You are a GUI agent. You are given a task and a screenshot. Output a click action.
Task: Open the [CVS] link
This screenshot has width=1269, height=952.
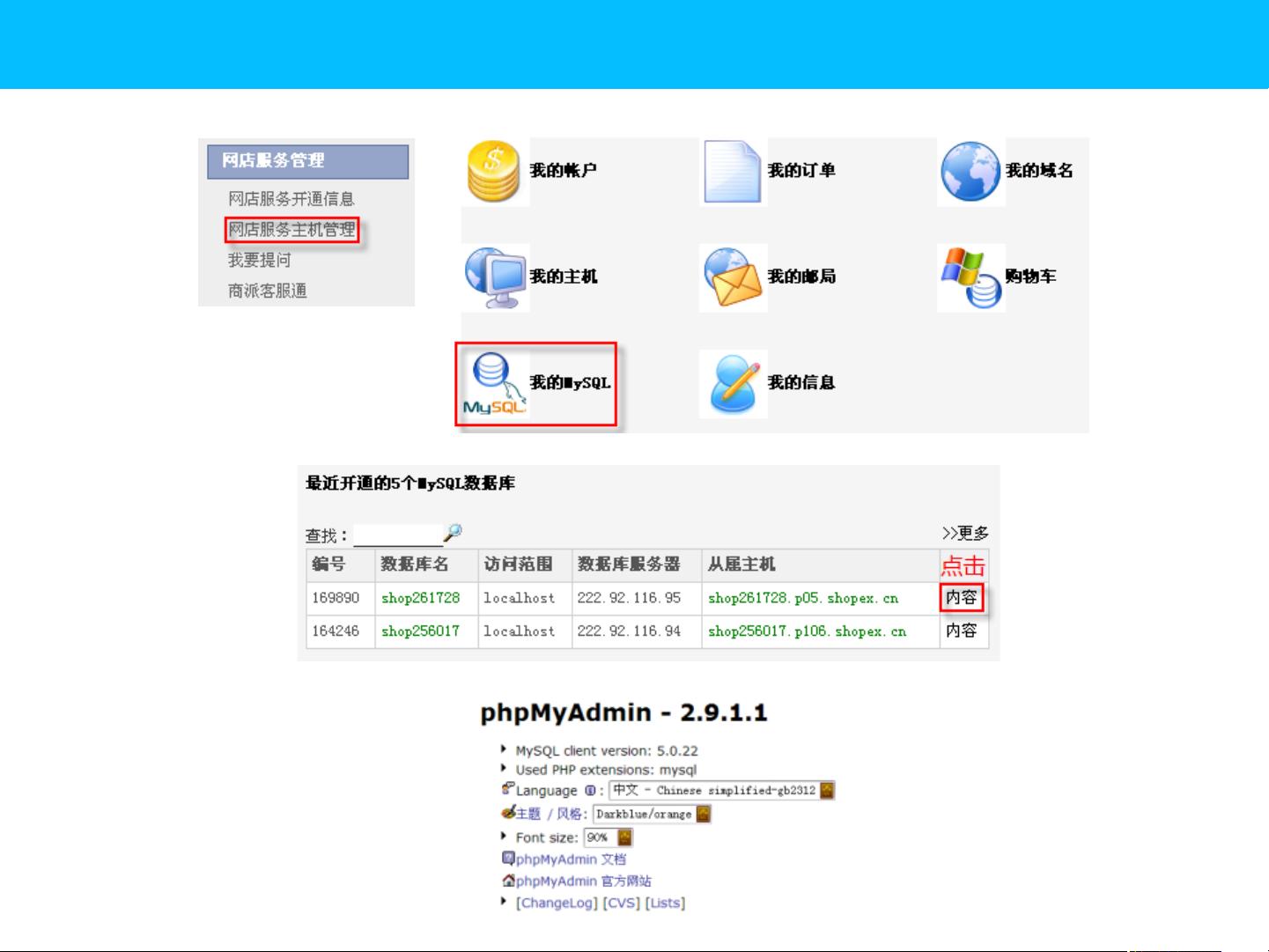point(621,903)
